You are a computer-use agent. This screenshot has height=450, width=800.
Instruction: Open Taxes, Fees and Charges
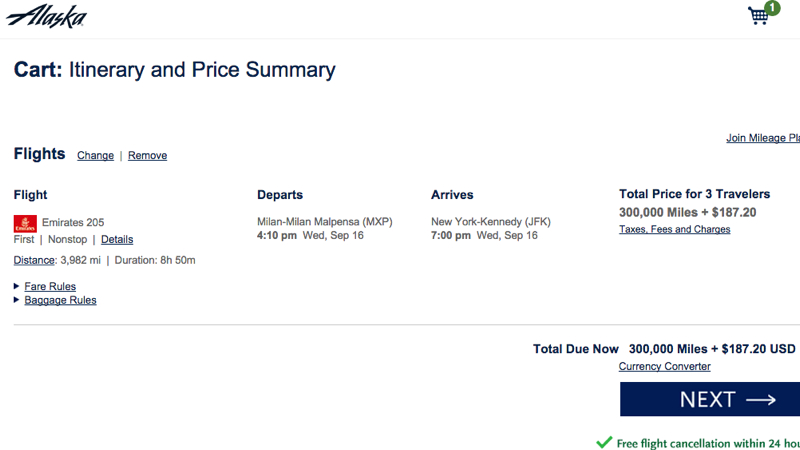click(x=674, y=229)
